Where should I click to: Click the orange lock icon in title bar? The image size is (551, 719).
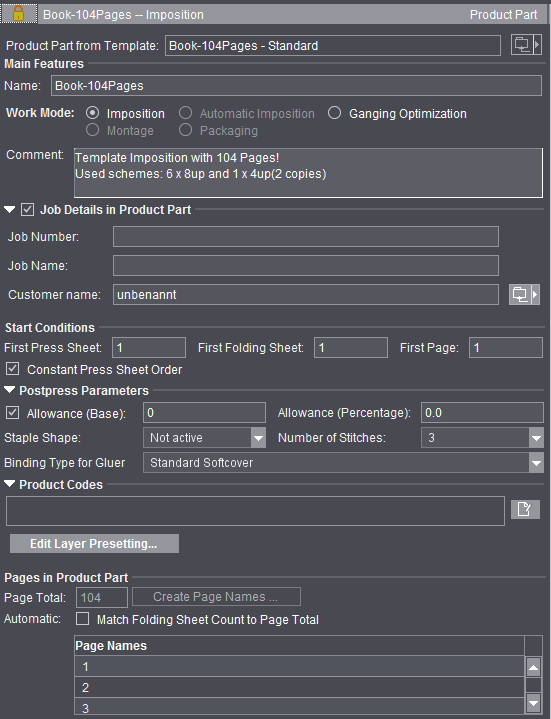[18, 14]
